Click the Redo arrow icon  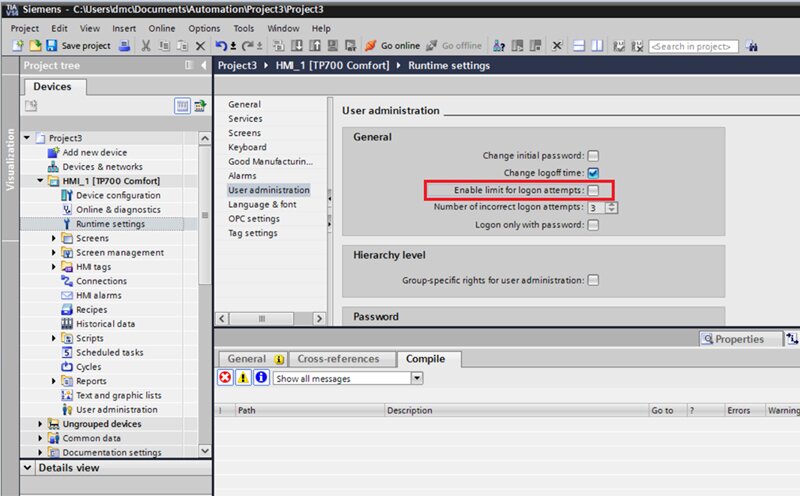click(248, 46)
